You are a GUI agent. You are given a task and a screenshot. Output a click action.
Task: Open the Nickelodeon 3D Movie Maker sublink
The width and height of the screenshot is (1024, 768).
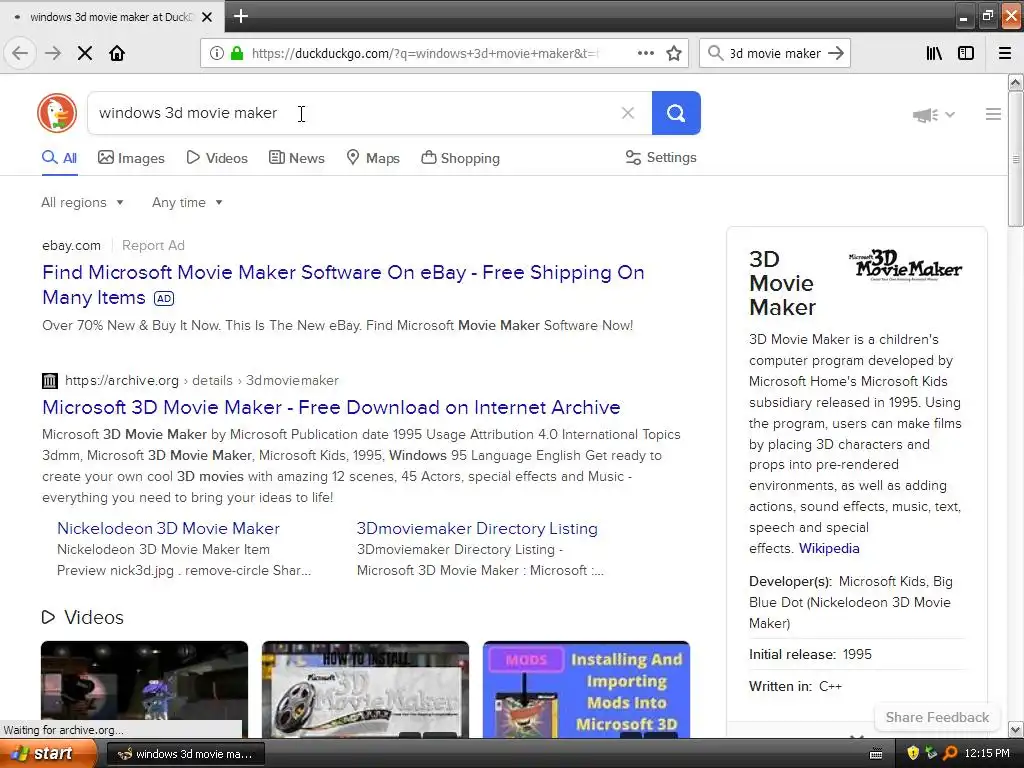168,528
